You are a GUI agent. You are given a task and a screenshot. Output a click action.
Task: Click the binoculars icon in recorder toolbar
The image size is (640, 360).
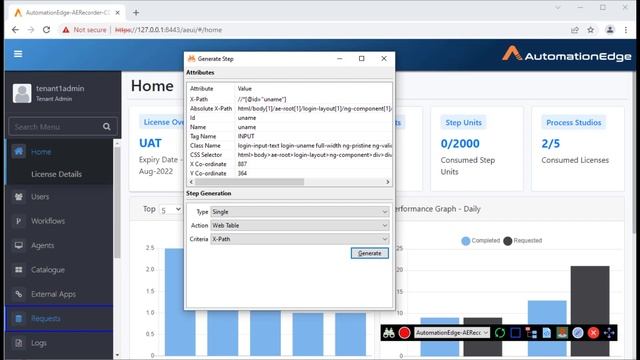[x=389, y=333]
